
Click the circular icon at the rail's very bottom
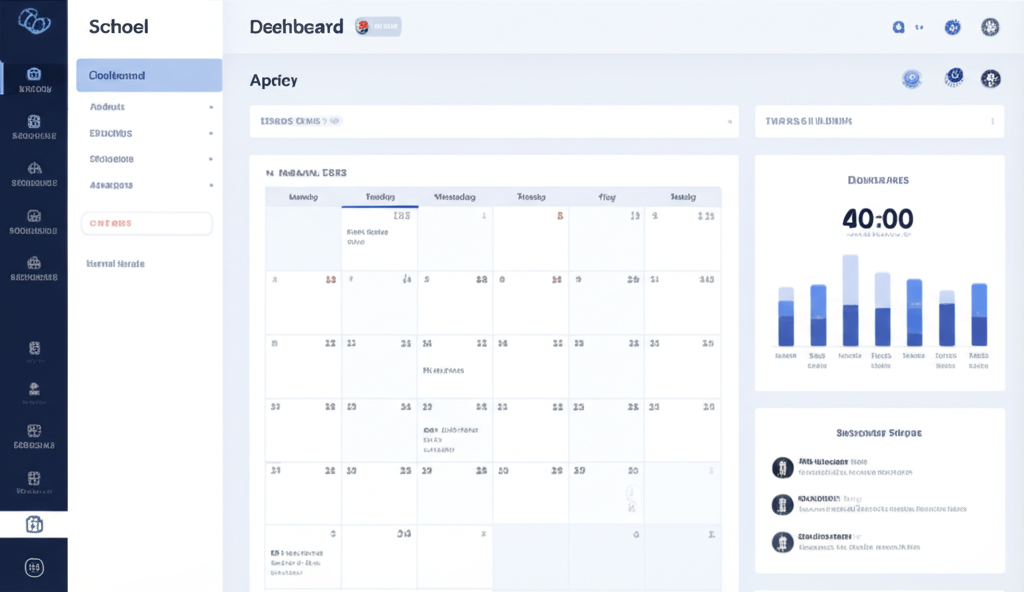[x=34, y=567]
